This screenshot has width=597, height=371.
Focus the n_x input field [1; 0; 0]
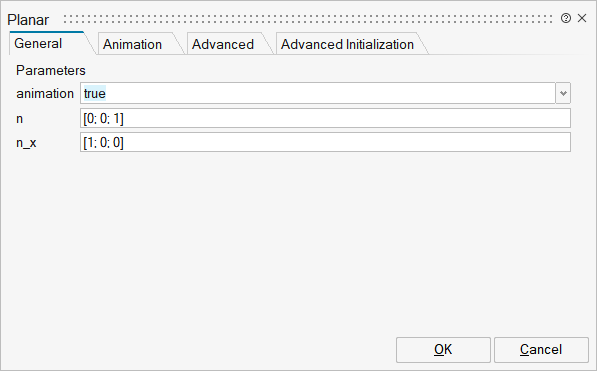325,142
